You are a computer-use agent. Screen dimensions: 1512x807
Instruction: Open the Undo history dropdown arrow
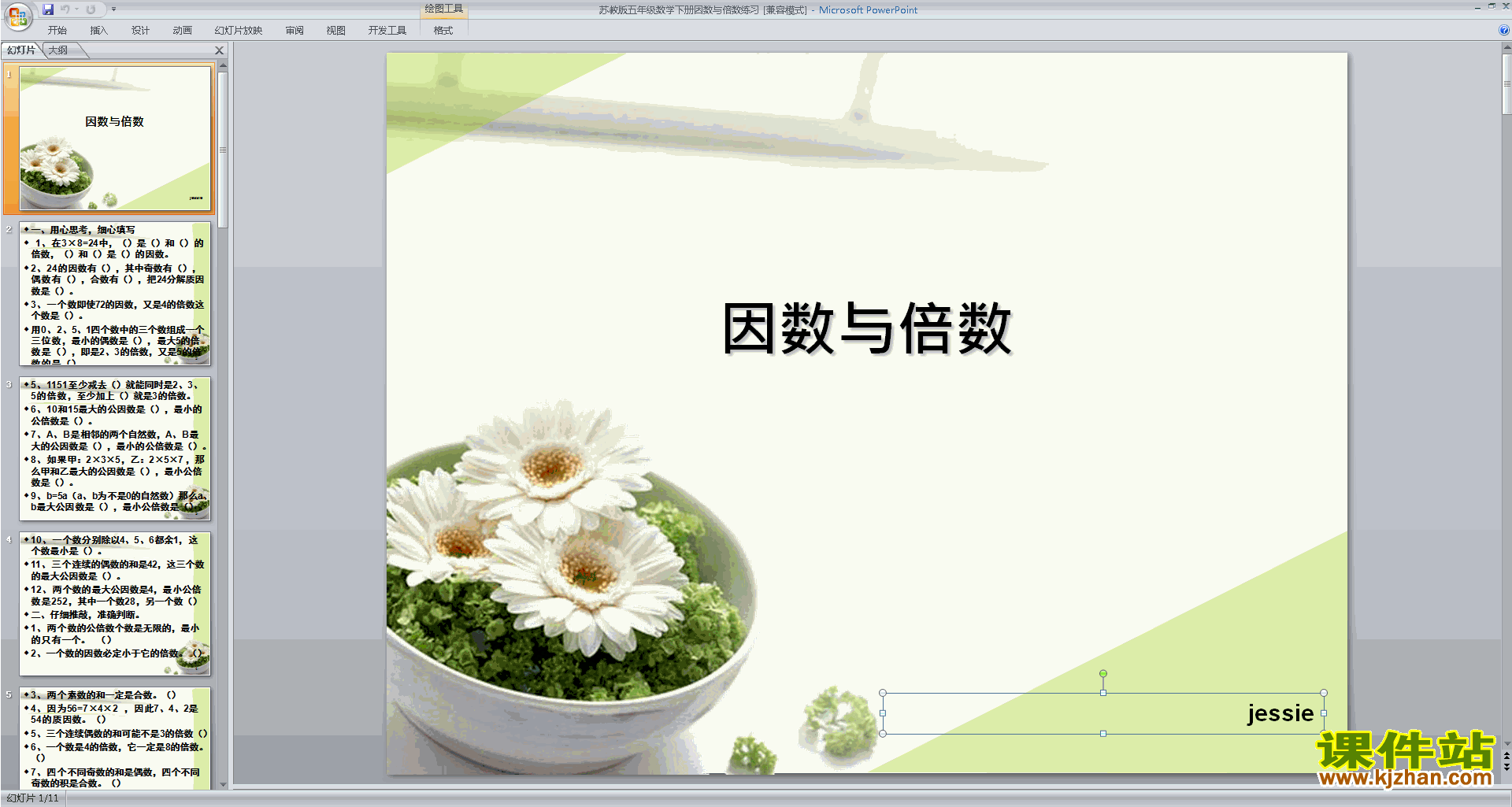pyautogui.click(x=76, y=9)
